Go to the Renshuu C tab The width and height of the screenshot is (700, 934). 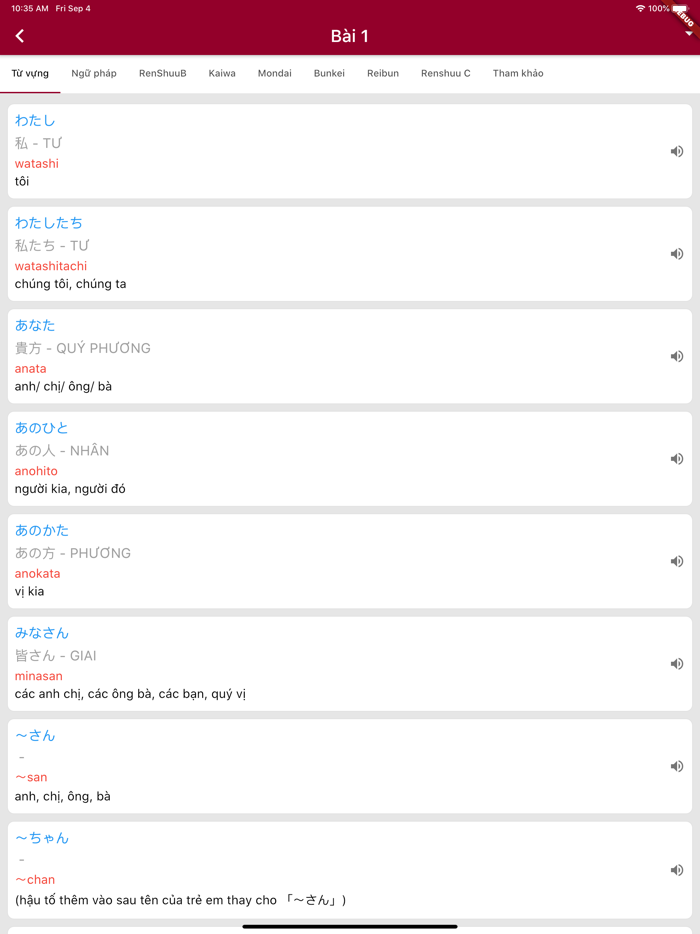click(446, 74)
